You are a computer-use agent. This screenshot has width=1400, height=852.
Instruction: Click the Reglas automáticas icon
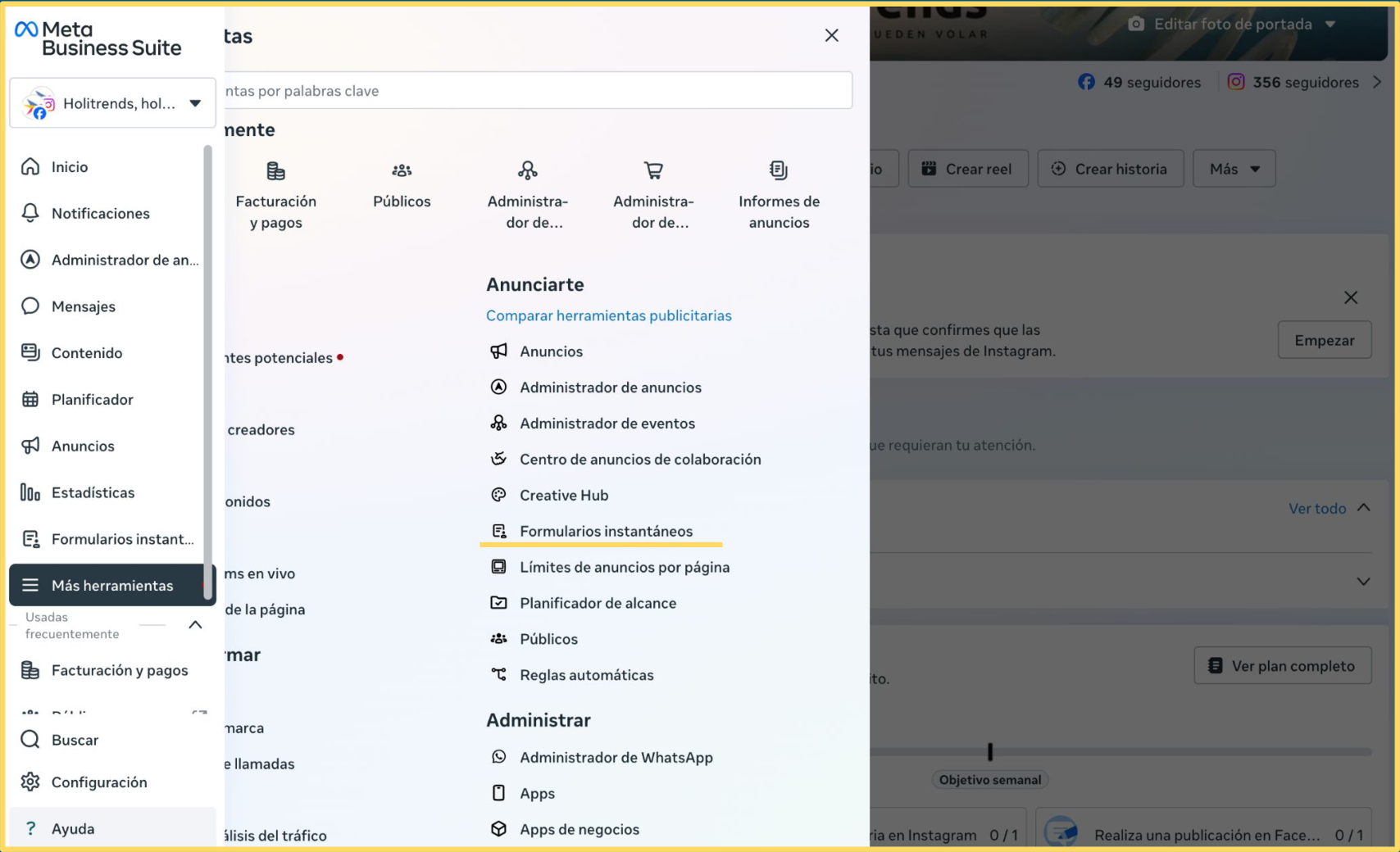[498, 676]
